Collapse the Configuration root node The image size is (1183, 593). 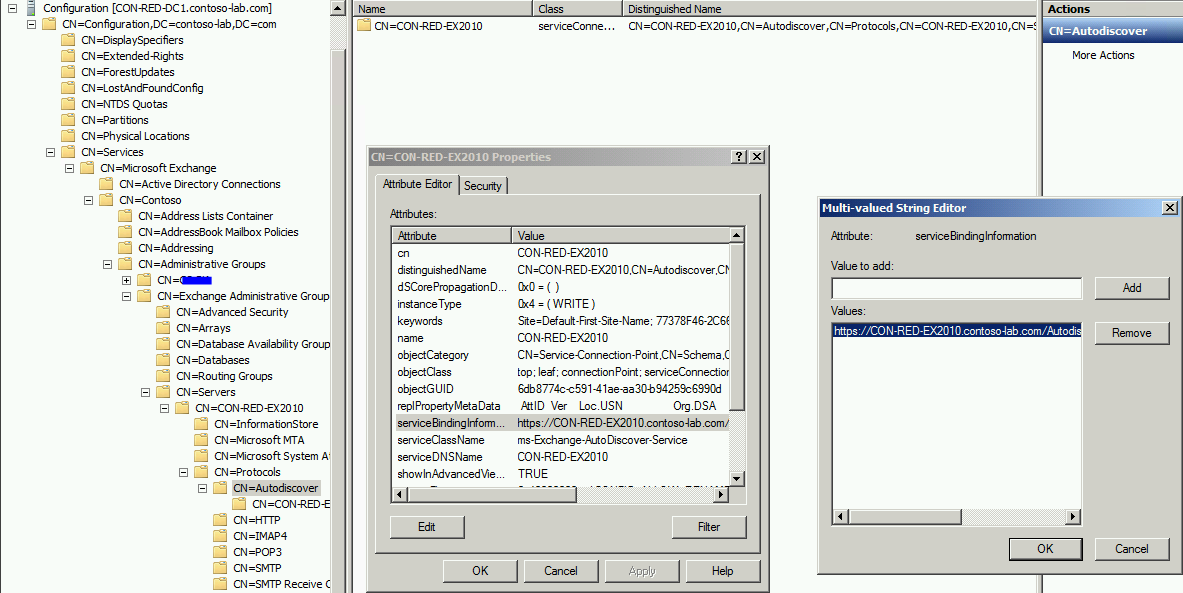click(x=12, y=8)
